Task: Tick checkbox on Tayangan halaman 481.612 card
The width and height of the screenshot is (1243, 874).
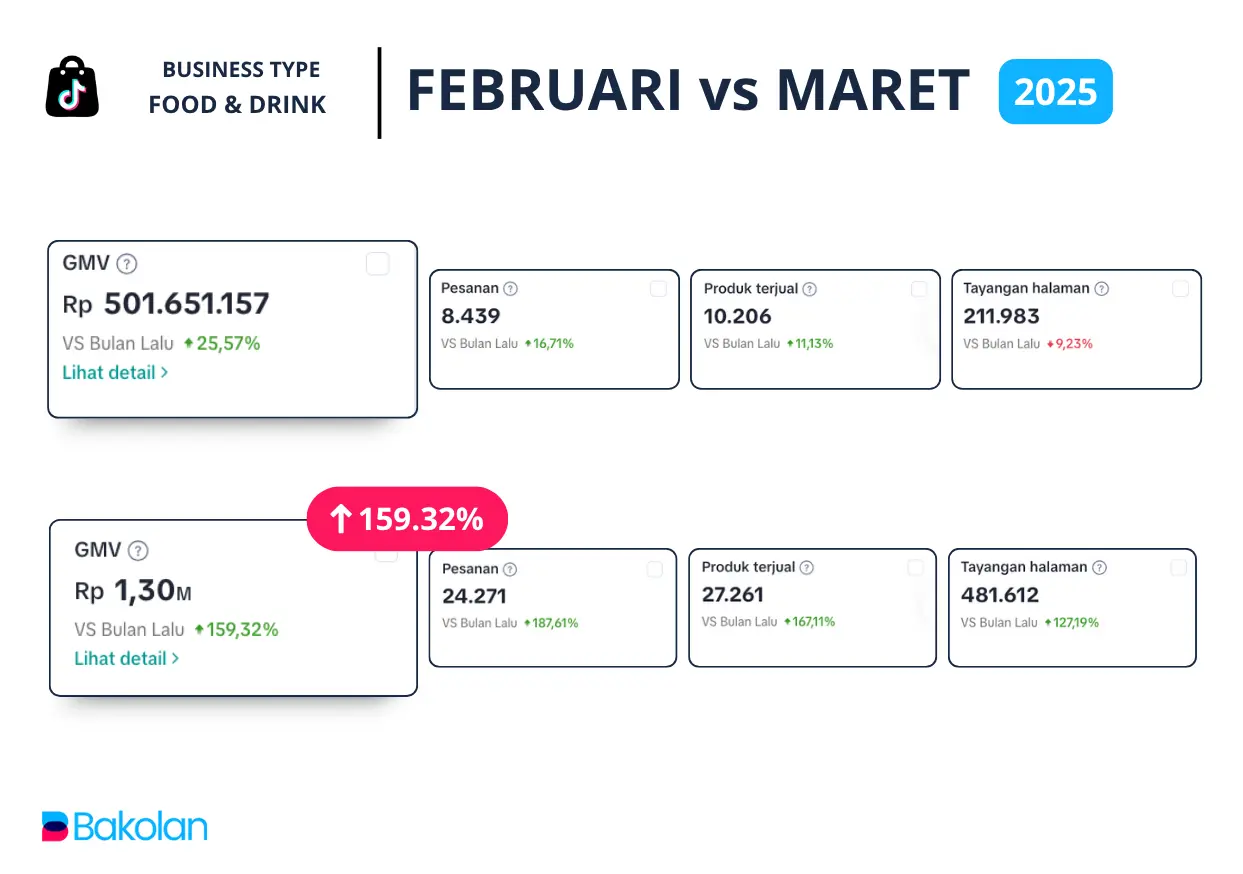Action: click(1178, 567)
